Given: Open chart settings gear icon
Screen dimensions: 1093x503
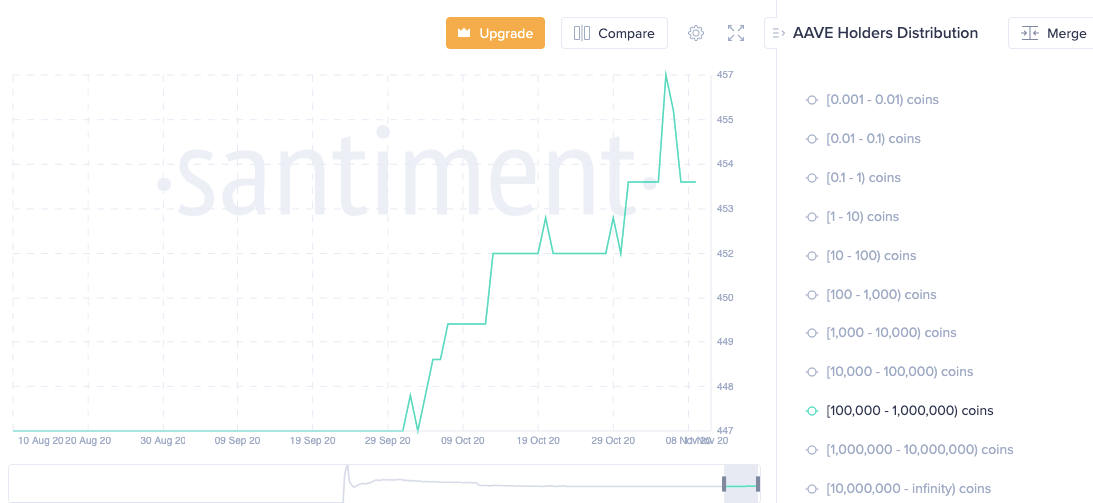Looking at the screenshot, I should point(696,33).
